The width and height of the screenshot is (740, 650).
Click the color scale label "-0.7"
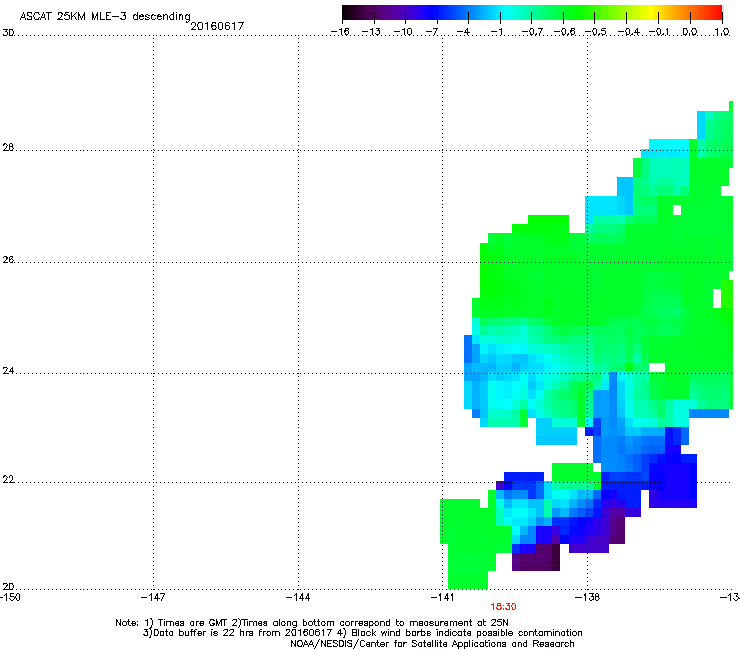[532, 32]
